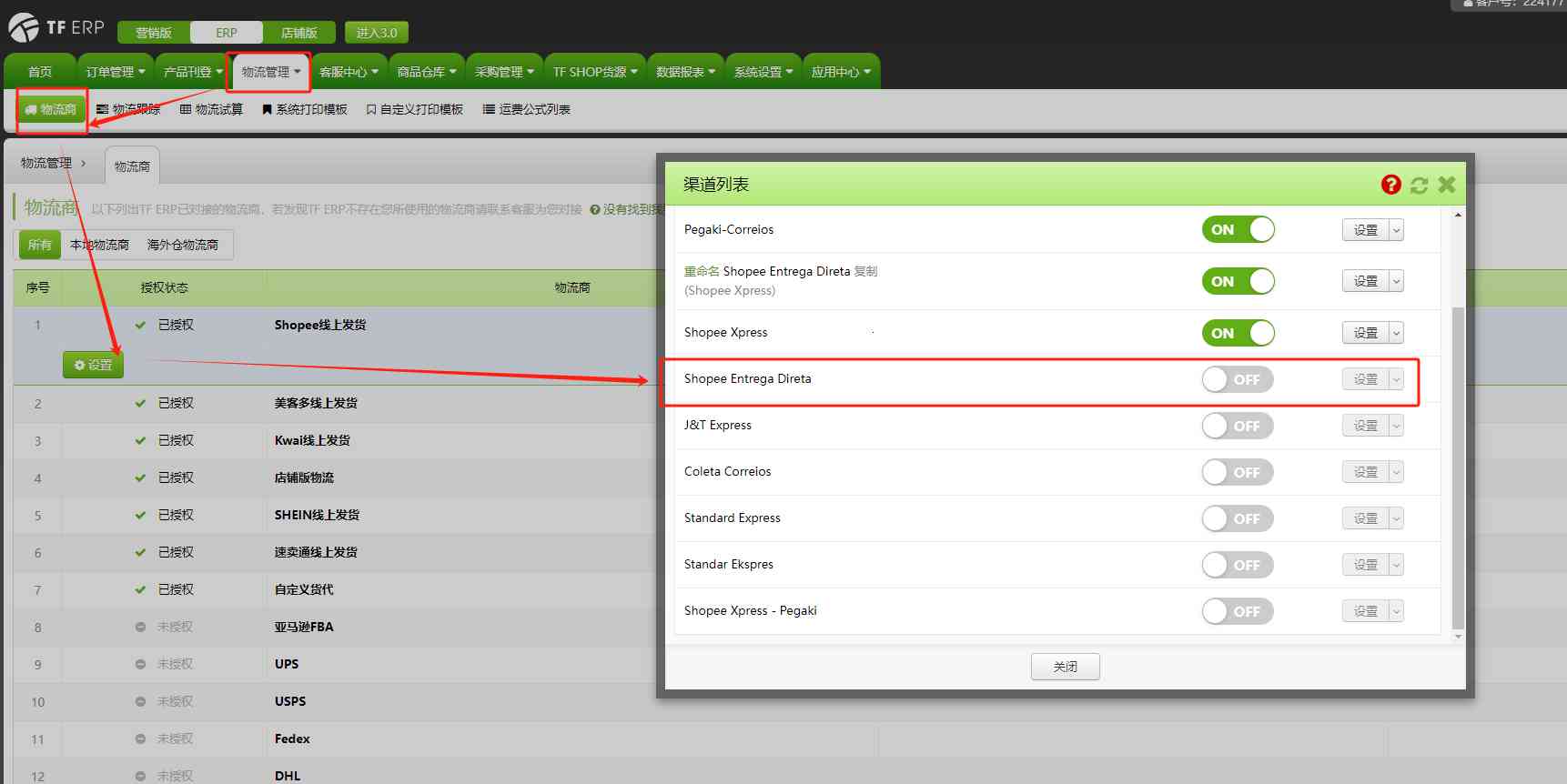Open 系统打印模板 from the toolbar
The width and height of the screenshot is (1567, 784).
(305, 109)
